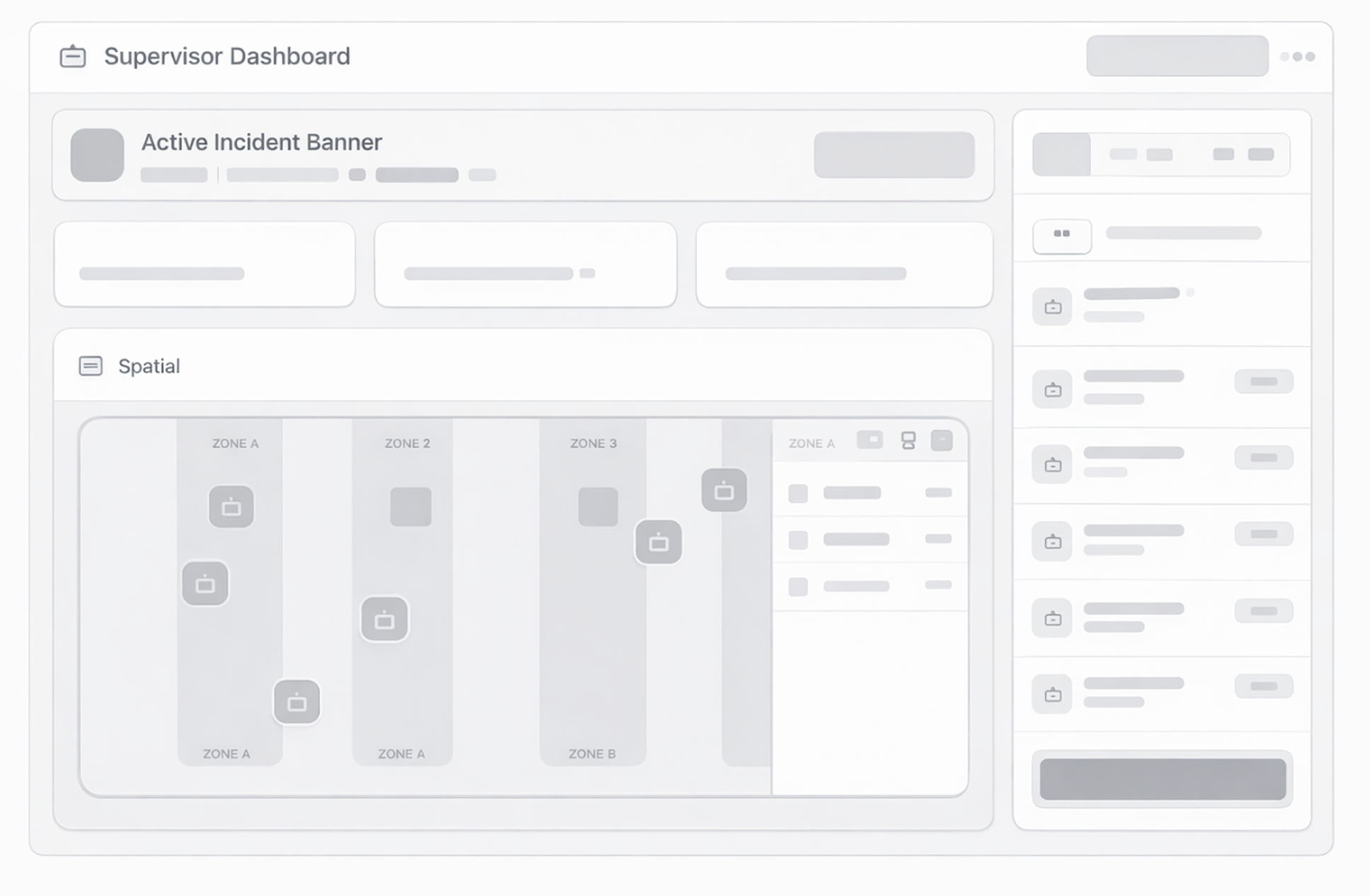Open the ellipsis menu in the top-right corner

point(1298,56)
